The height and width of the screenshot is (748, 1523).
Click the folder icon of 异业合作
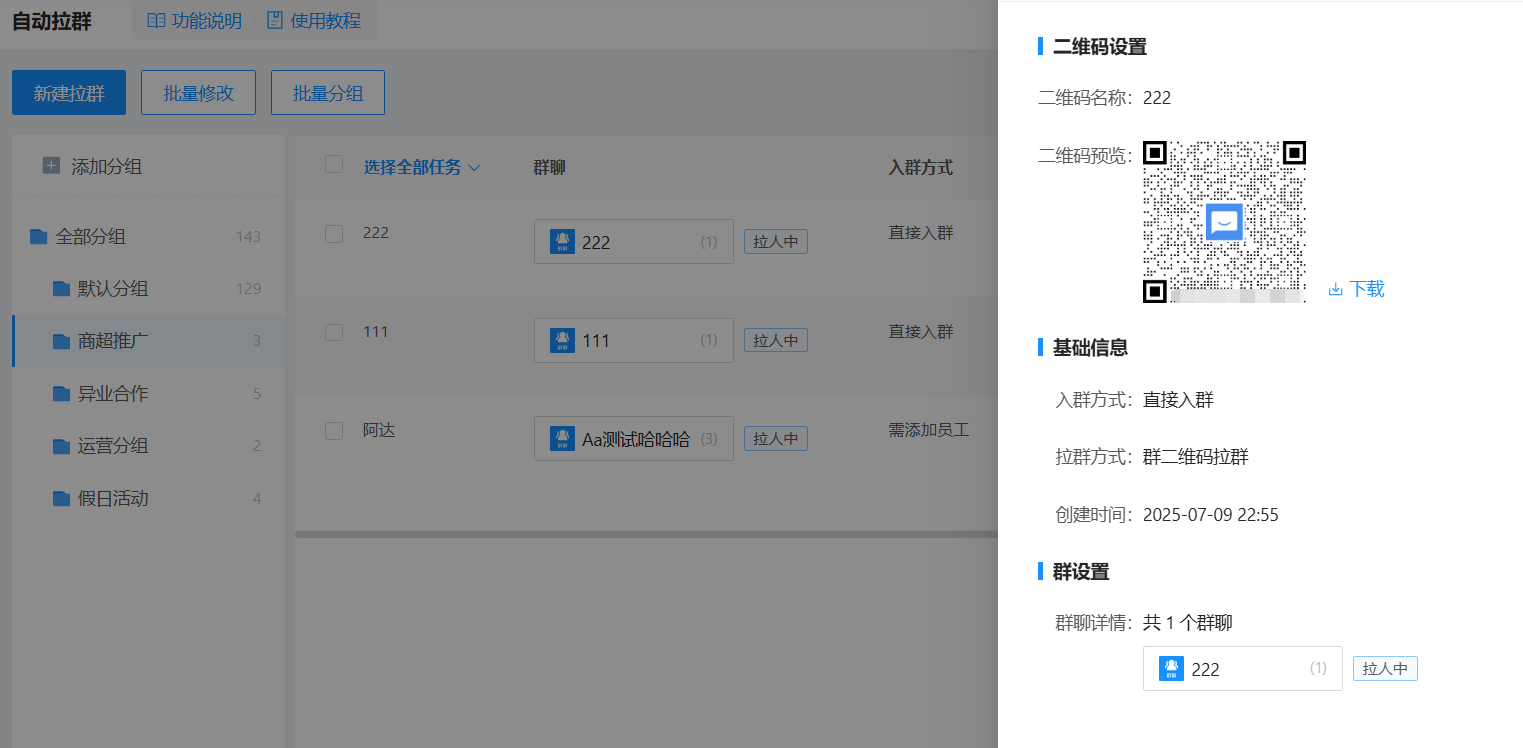(61, 394)
